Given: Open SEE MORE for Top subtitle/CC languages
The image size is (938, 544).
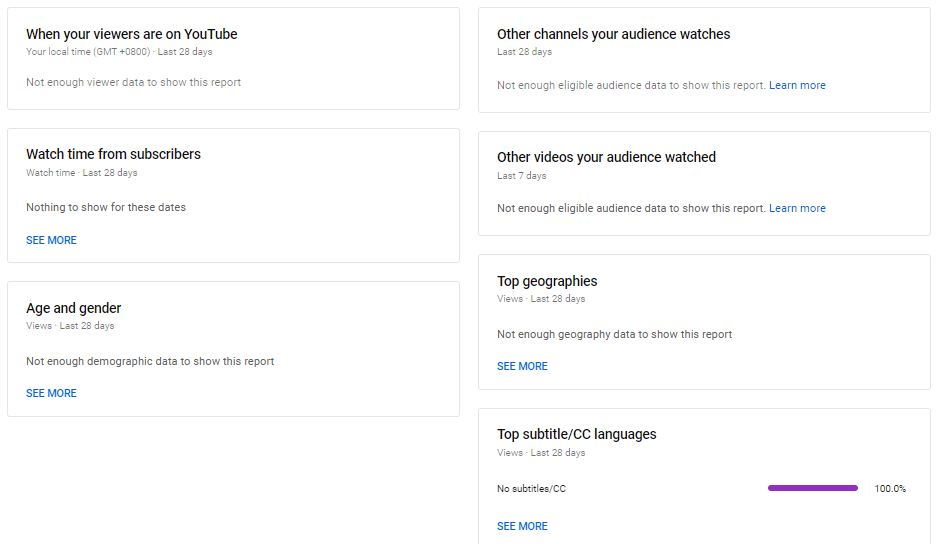Looking at the screenshot, I should click(x=522, y=526).
